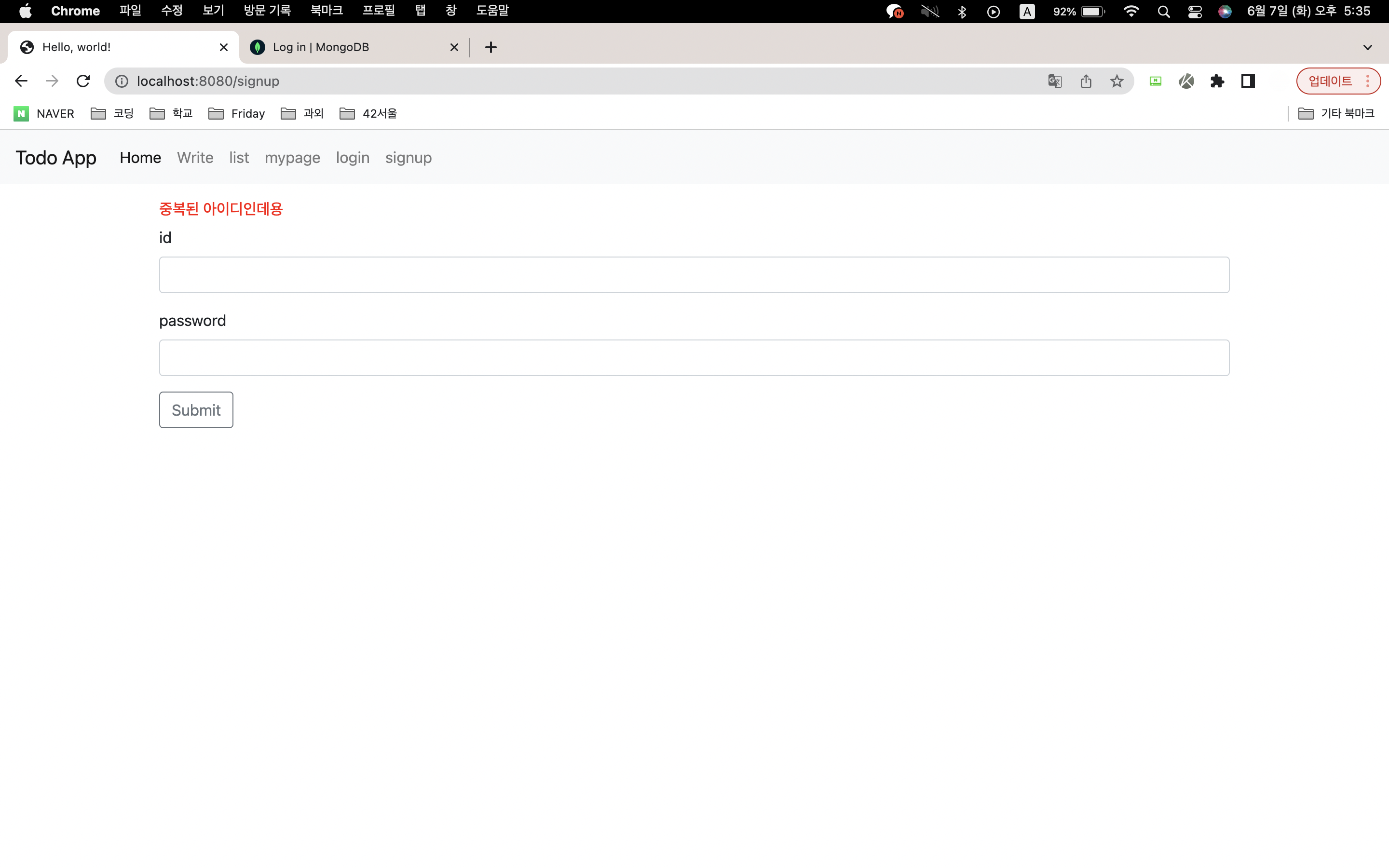1389x868 pixels.
Task: Open the 코딩 bookmark folder
Action: (112, 114)
